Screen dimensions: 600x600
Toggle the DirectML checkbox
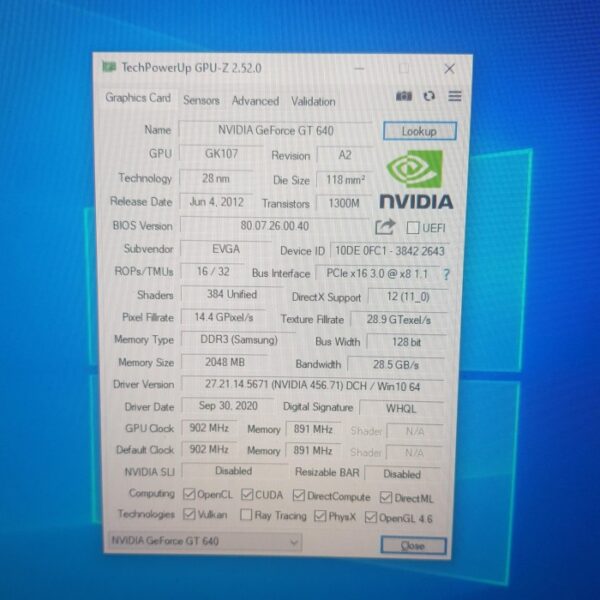coord(386,497)
